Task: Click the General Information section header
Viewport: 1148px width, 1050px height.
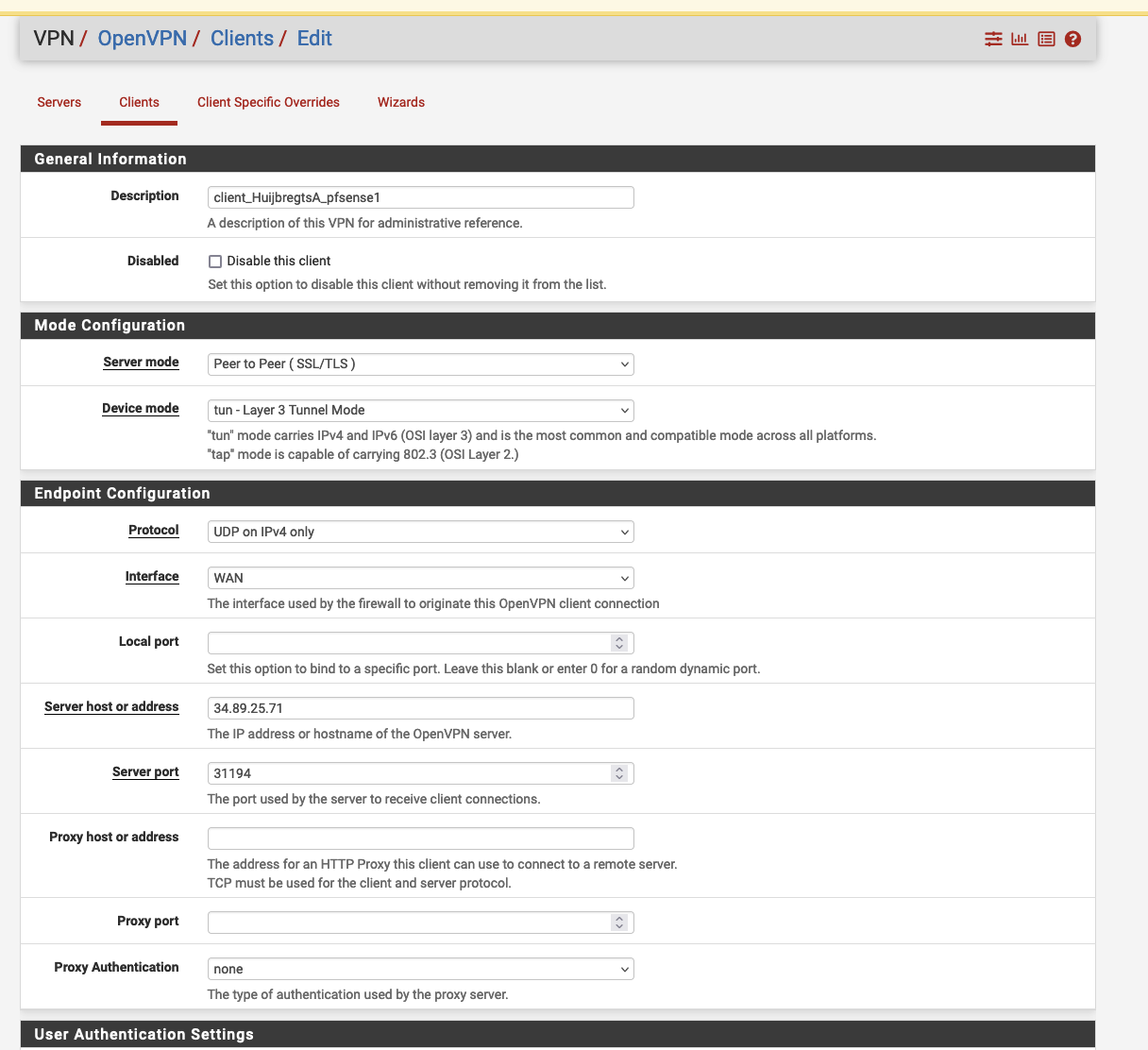Action: coord(558,159)
